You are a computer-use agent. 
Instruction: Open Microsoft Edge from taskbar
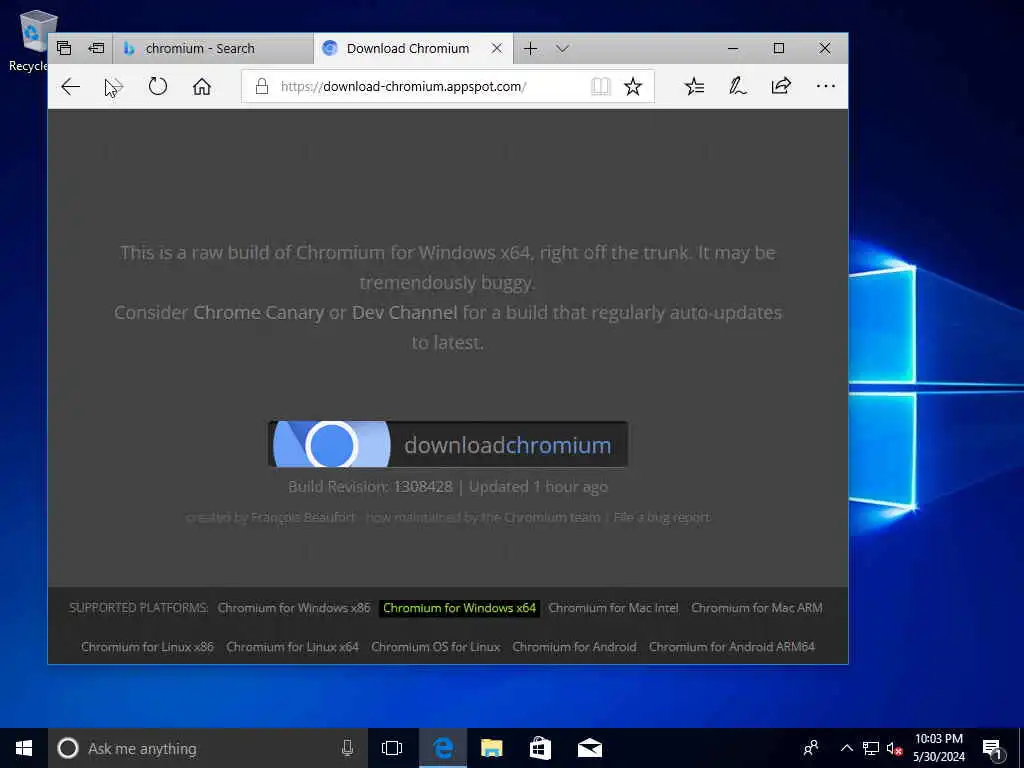coord(443,748)
